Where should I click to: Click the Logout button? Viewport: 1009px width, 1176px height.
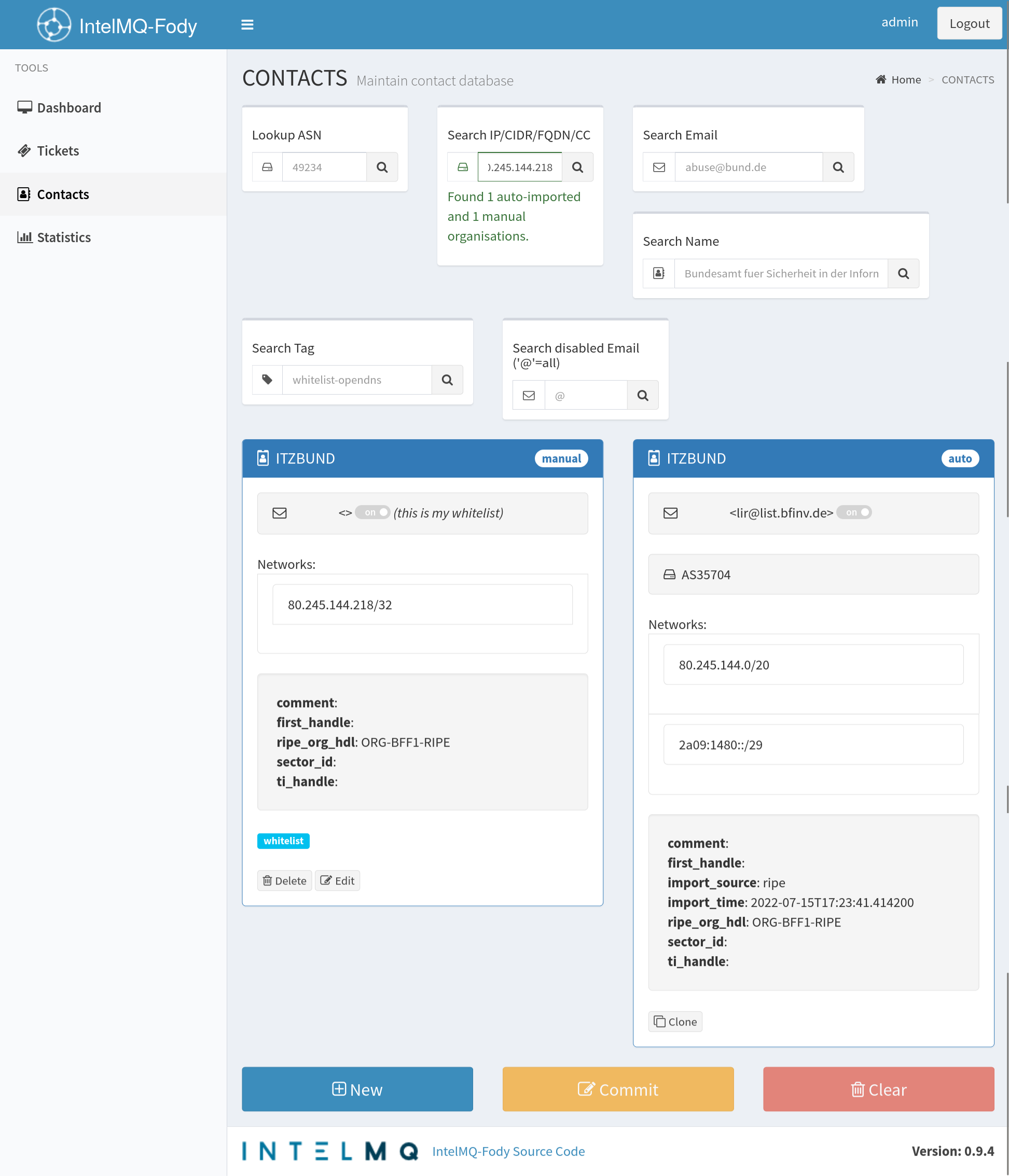point(969,23)
